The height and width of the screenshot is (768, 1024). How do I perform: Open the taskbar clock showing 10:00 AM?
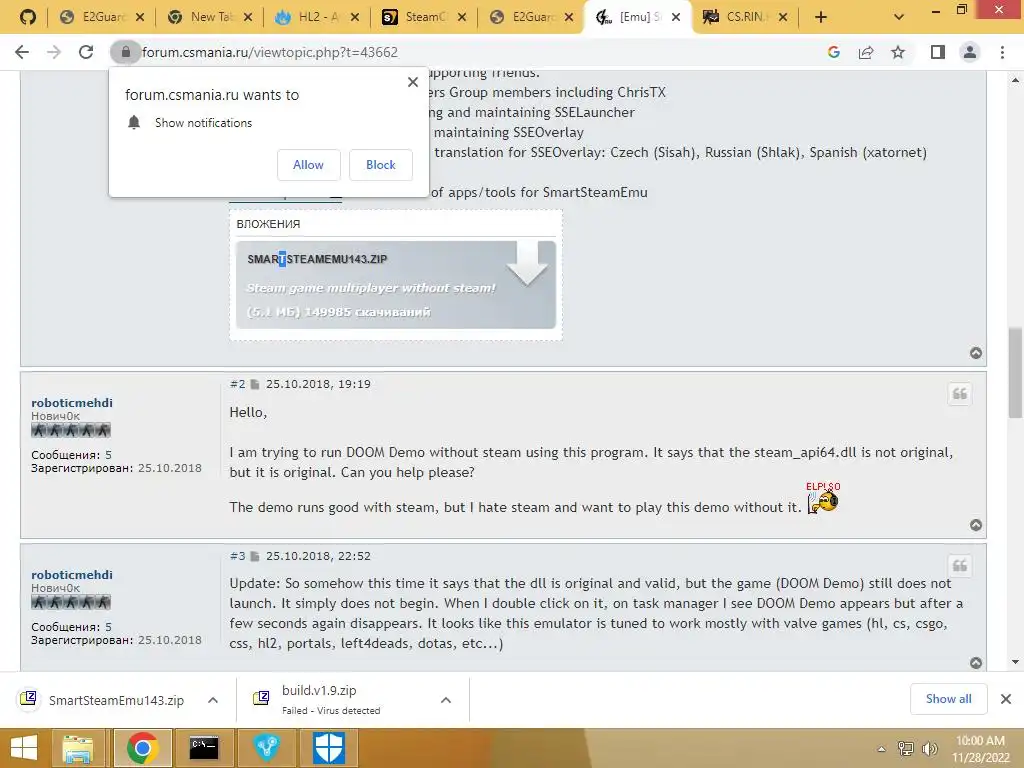click(980, 748)
